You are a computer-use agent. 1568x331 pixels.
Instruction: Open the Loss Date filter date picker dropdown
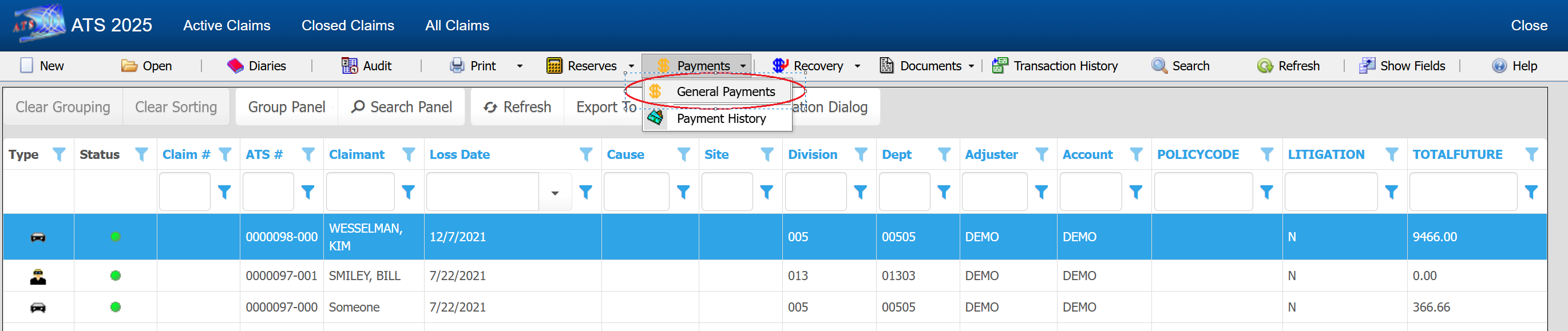(555, 193)
